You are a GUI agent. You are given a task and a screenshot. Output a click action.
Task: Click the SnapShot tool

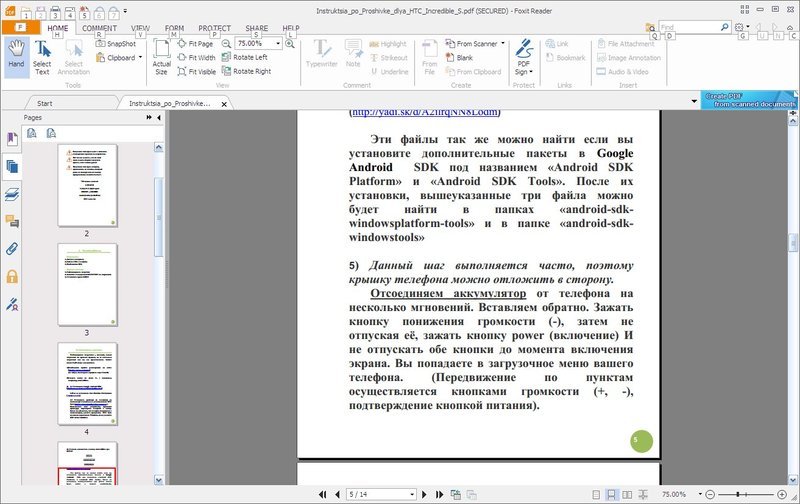click(x=116, y=44)
